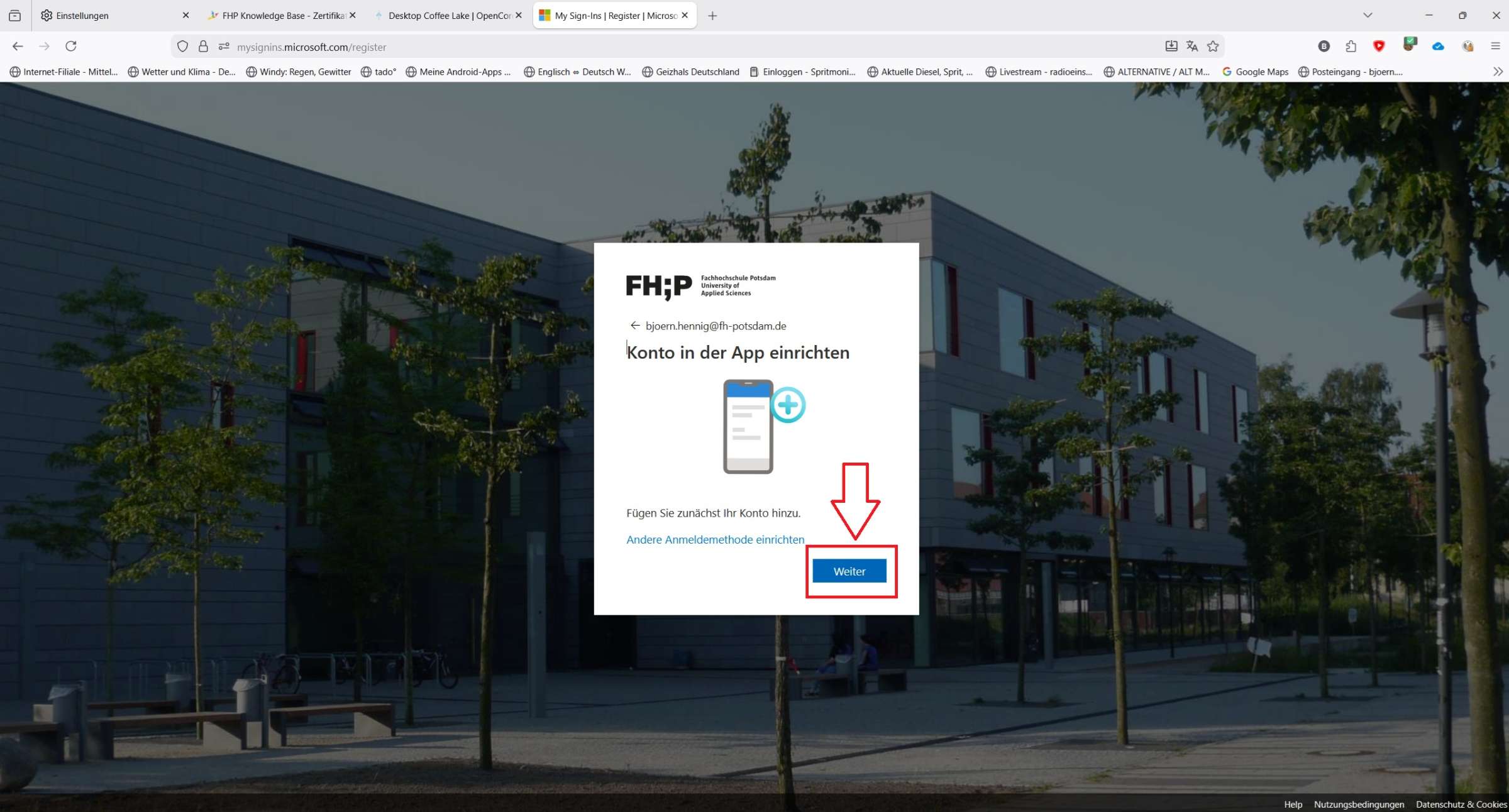Open recent tabs view button
This screenshot has height=812, width=1509.
[15, 16]
